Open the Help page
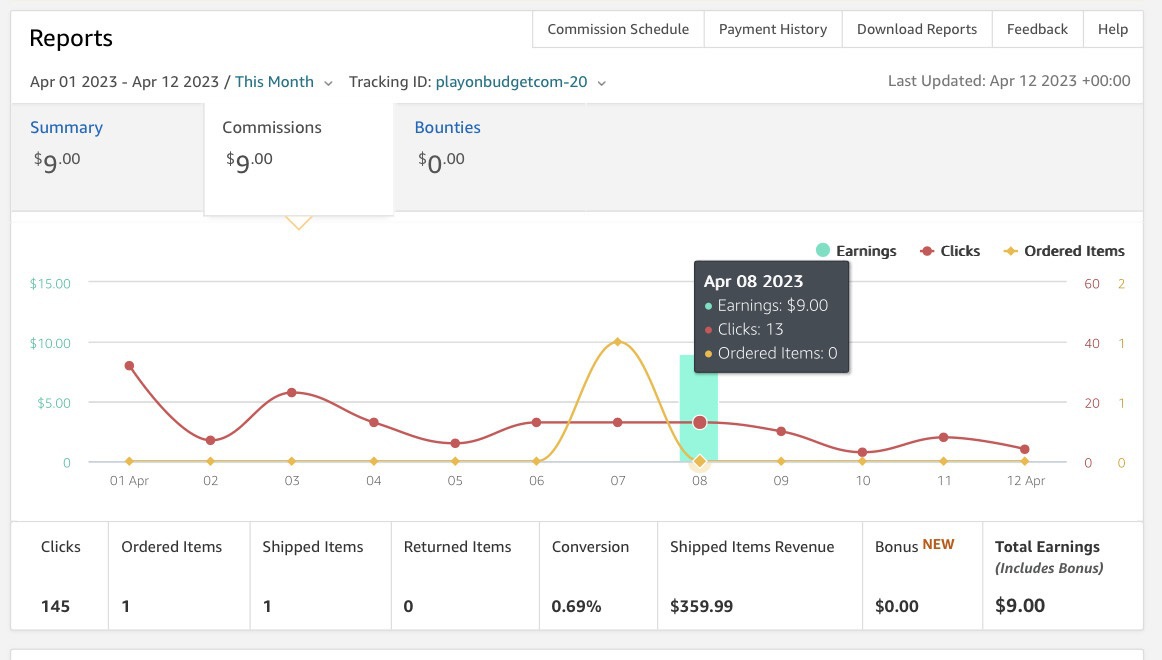This screenshot has height=660, width=1162. tap(1112, 29)
